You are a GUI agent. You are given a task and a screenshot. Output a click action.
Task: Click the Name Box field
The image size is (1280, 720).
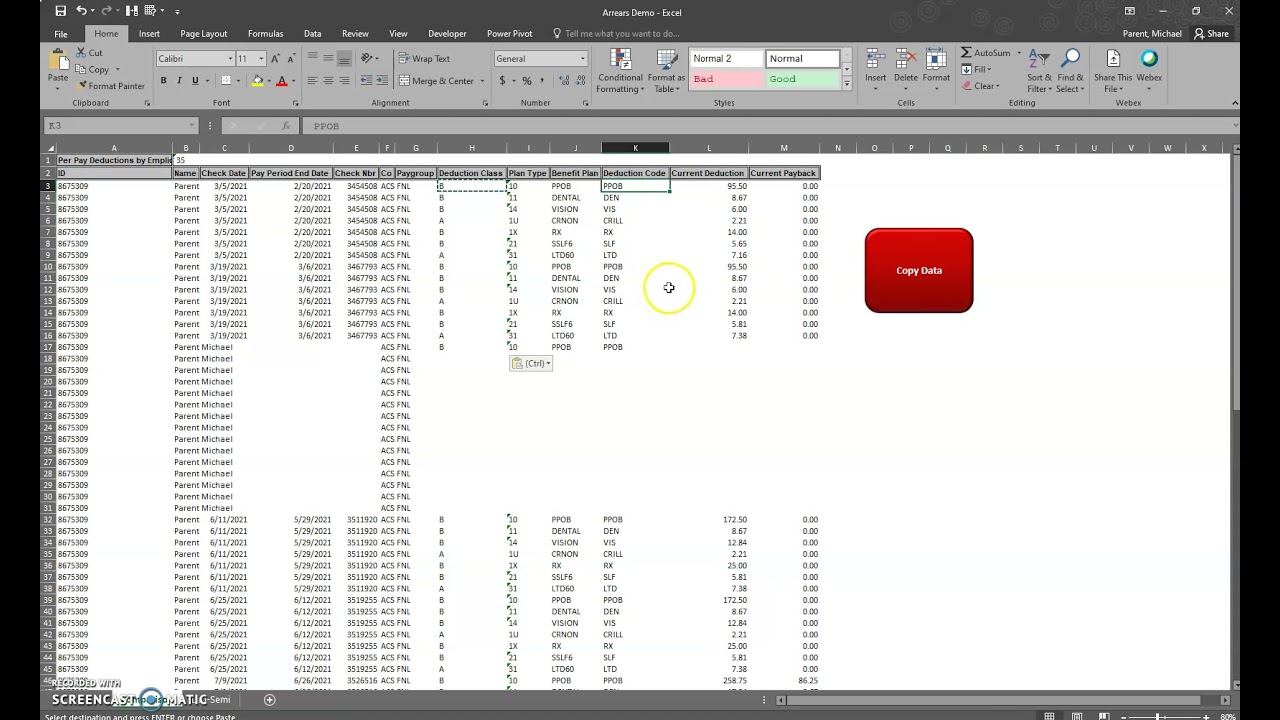pos(120,126)
